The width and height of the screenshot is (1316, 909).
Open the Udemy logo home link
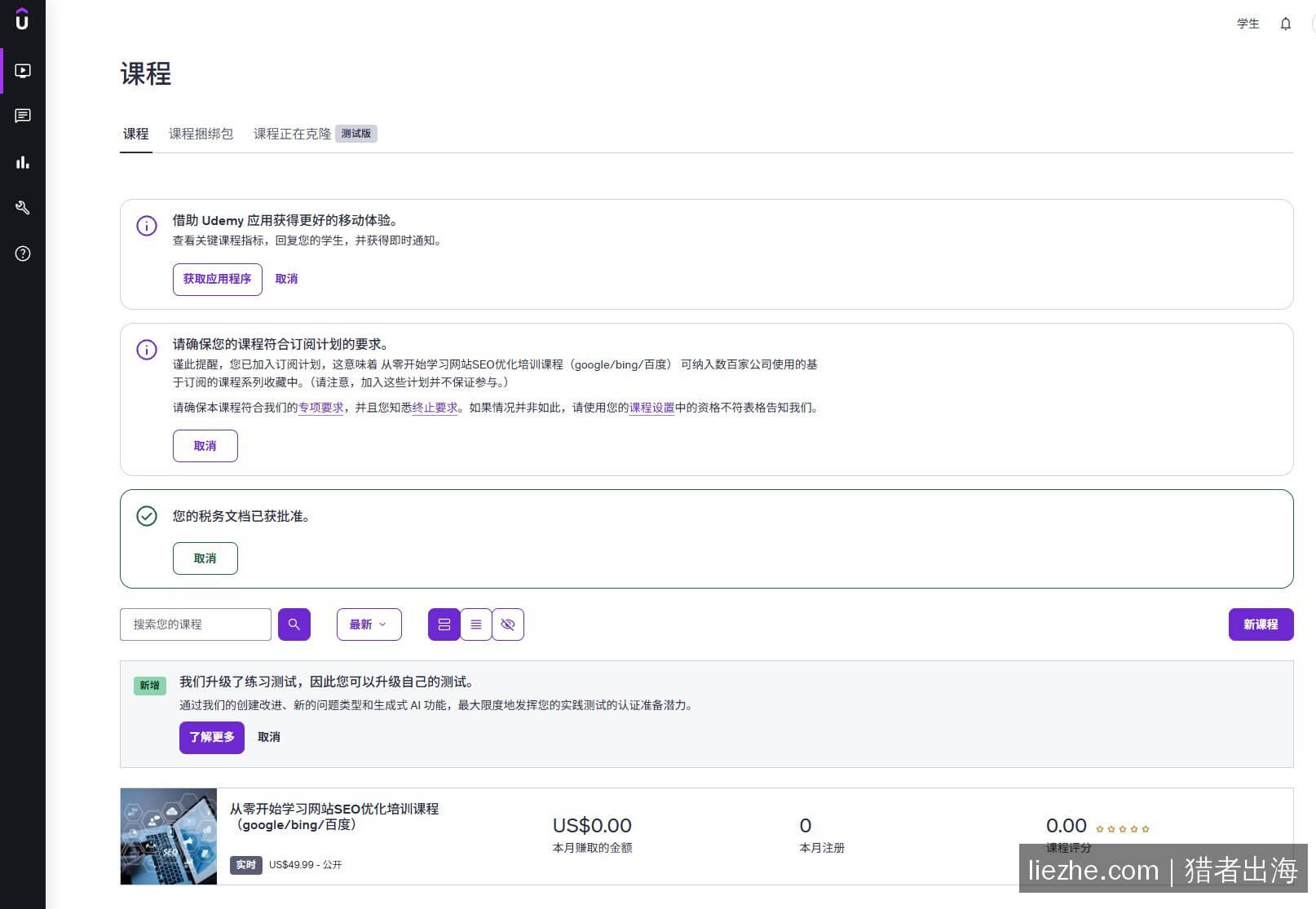click(22, 19)
